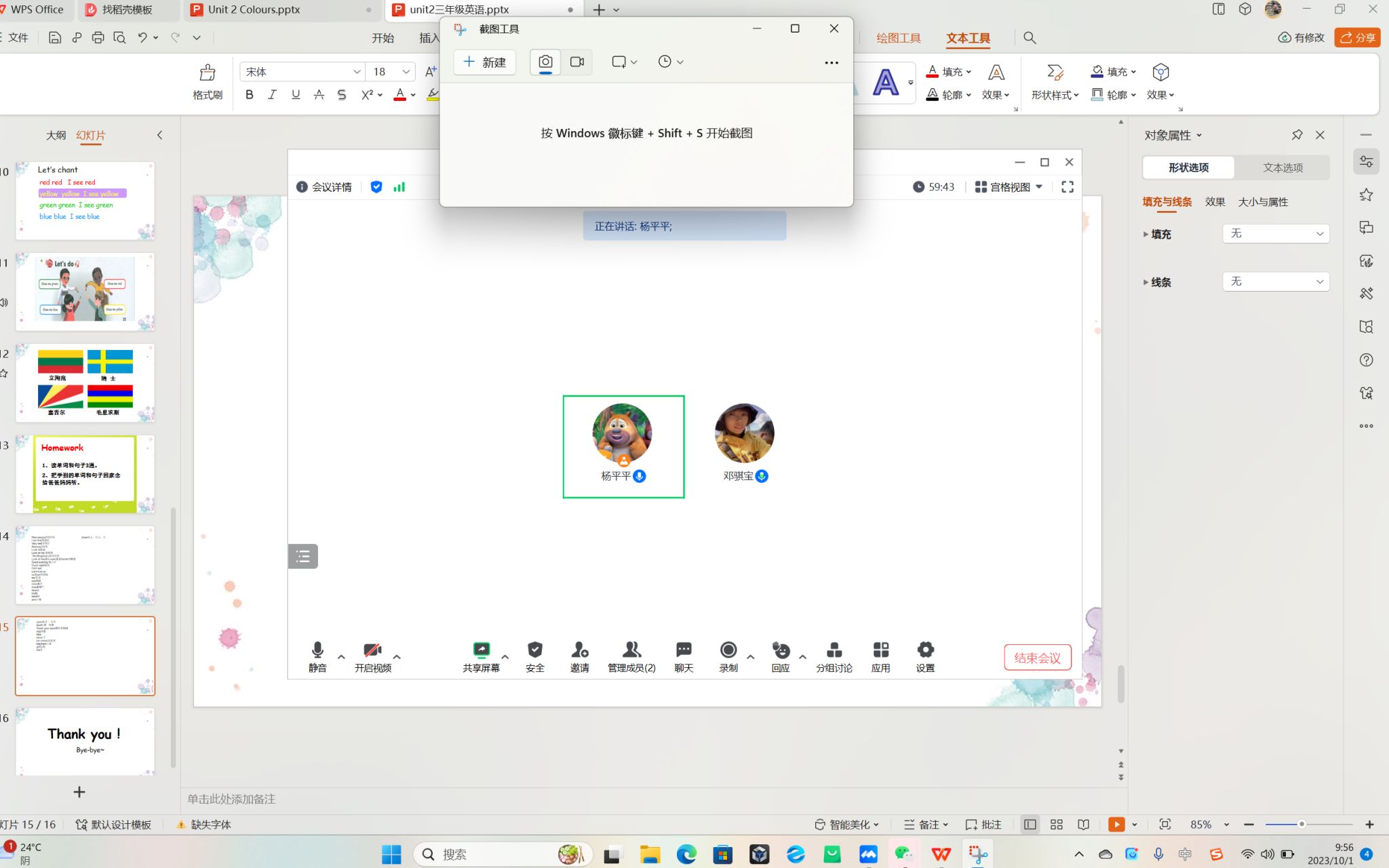This screenshot has height=868, width=1389.
Task: Mute the meeting microphone
Action: tap(317, 650)
